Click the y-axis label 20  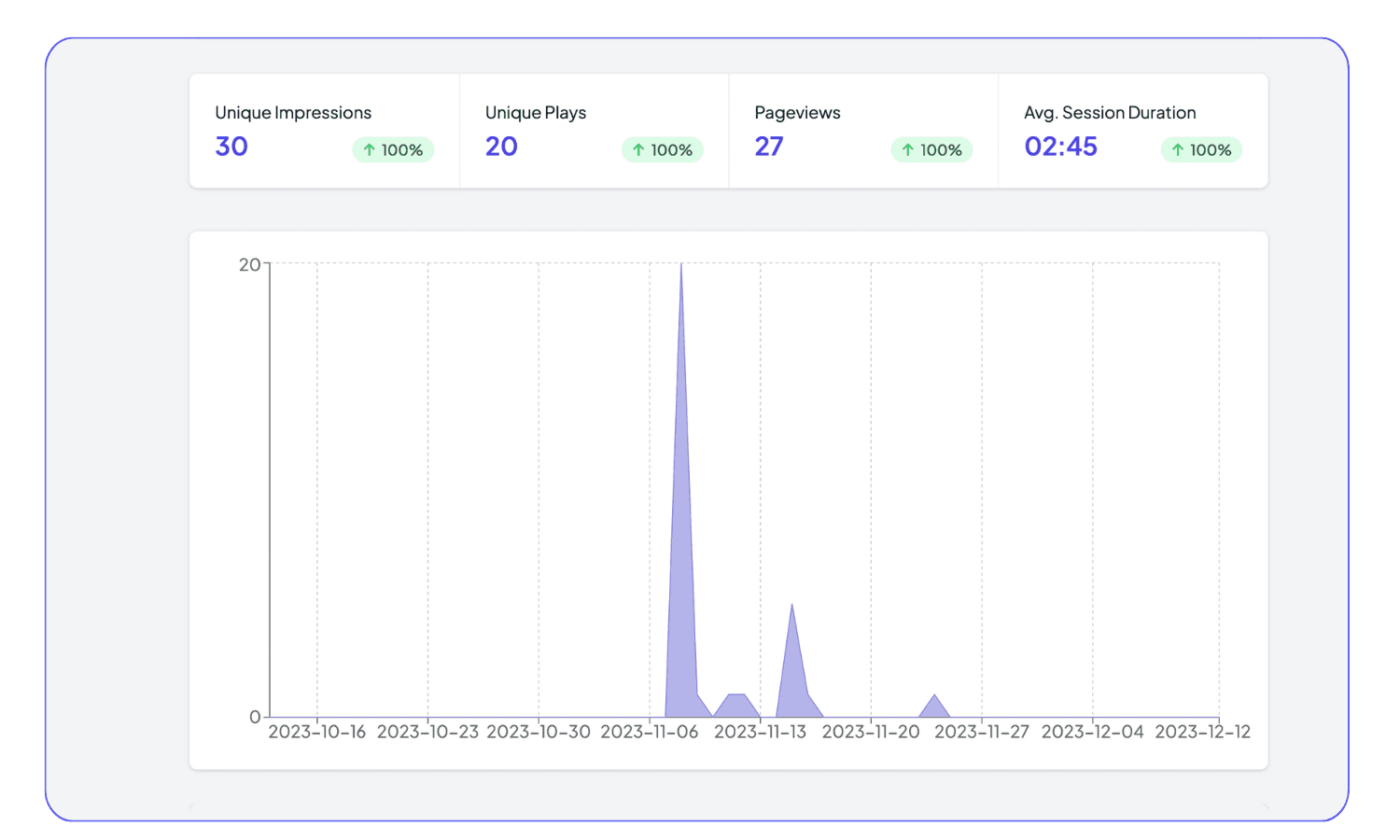tap(249, 265)
